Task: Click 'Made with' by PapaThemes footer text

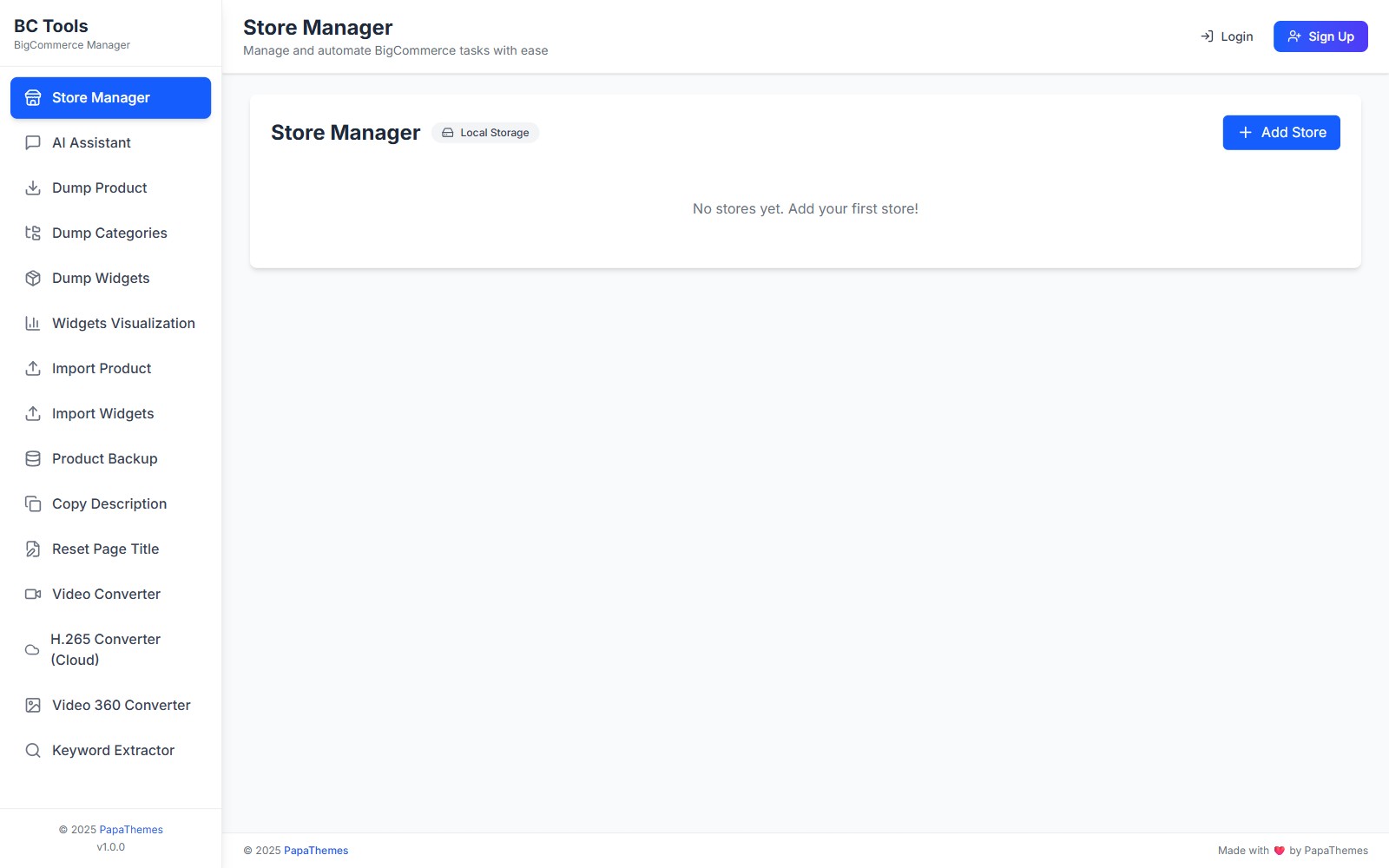Action: [1293, 851]
